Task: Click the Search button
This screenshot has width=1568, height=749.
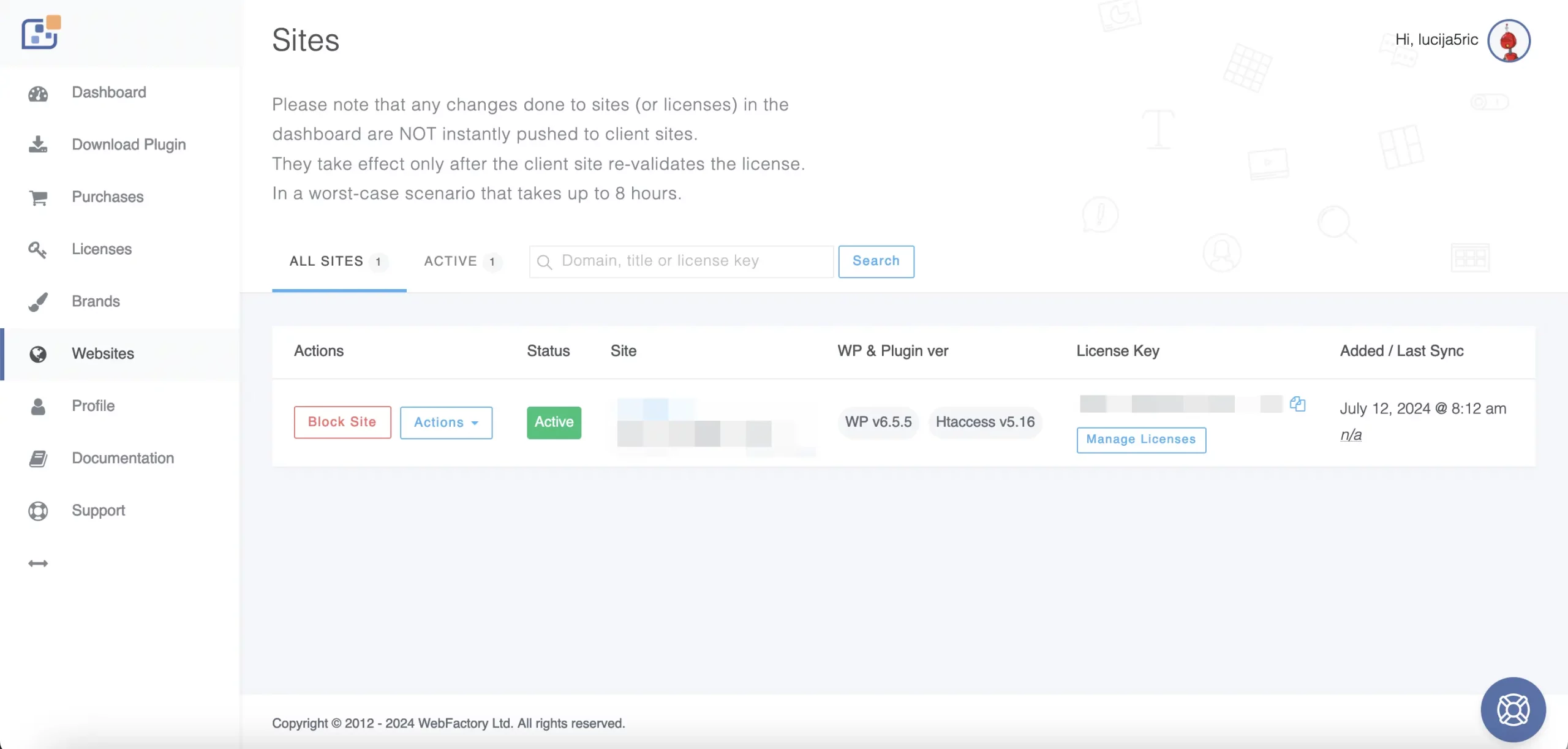Action: pyautogui.click(x=876, y=261)
